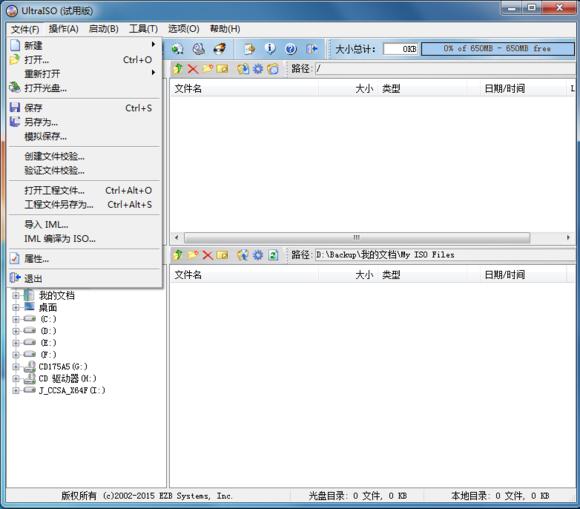Click the burn CD image icon

(x=220, y=49)
